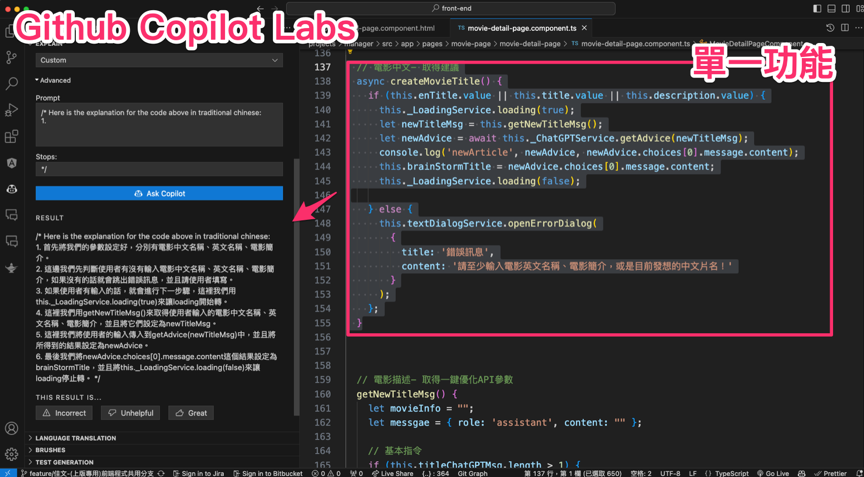Close the movie-detail-page.component.ts tab
The image size is (864, 477).
[x=584, y=28]
